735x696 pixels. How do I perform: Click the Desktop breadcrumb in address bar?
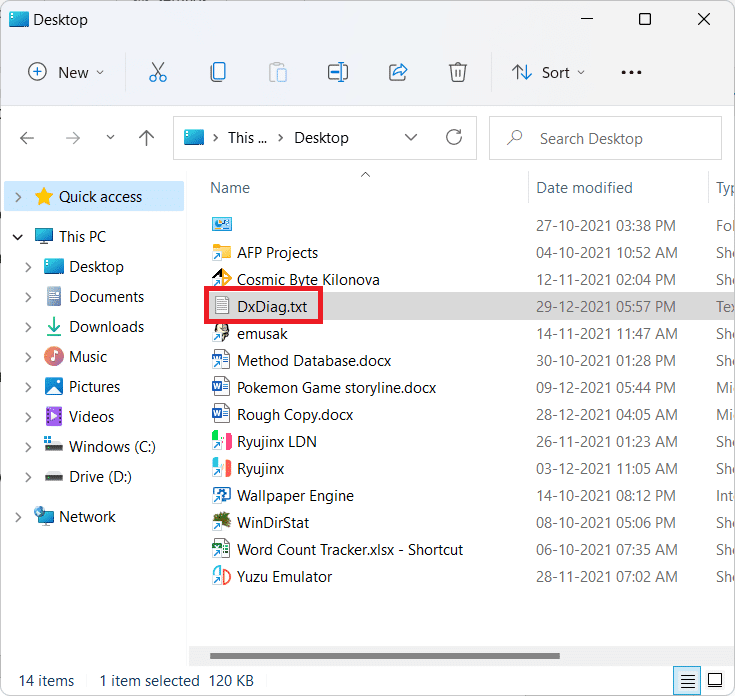(321, 138)
